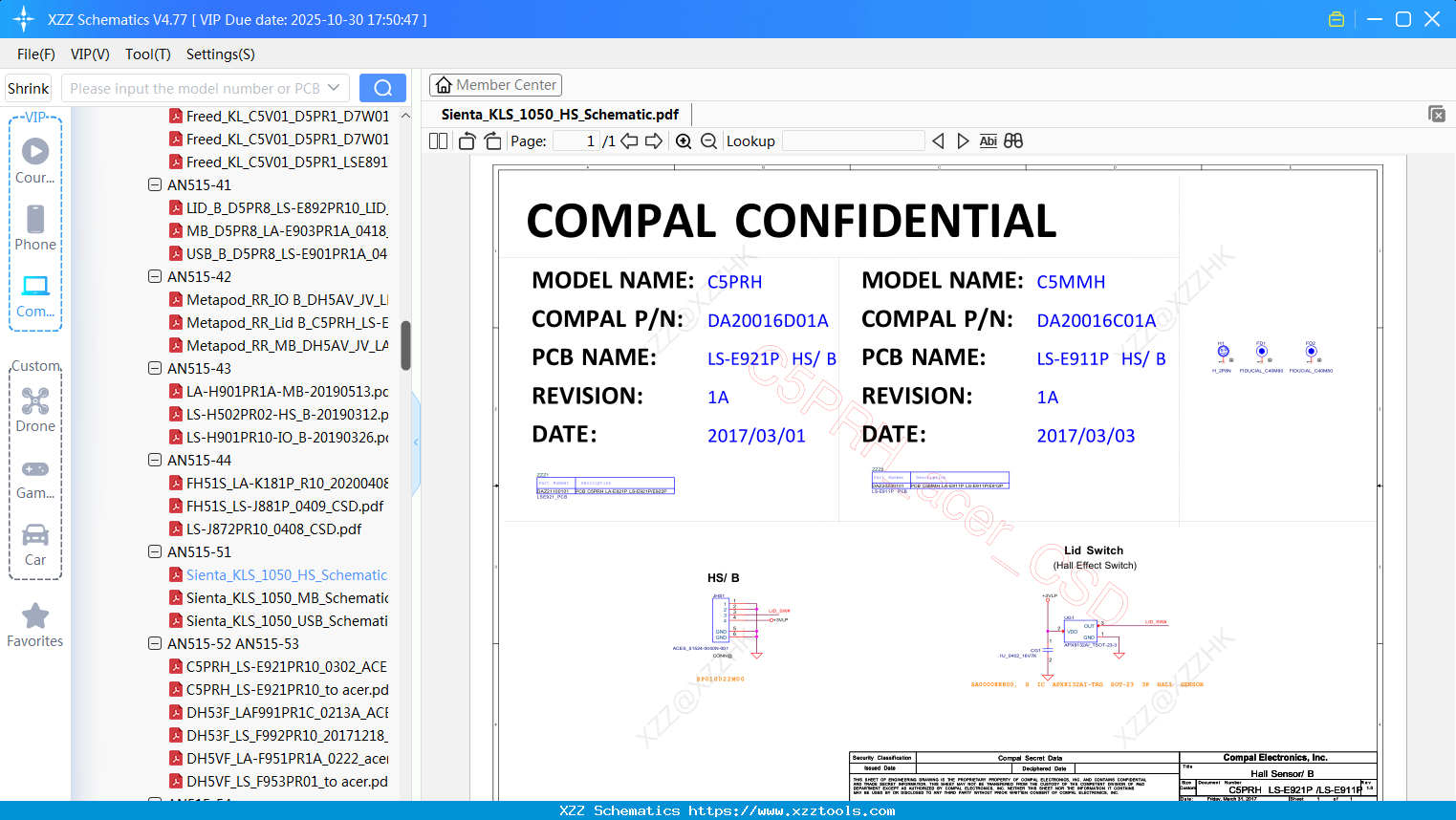Click the Shrink button
This screenshot has height=820, width=1456.
coord(29,88)
